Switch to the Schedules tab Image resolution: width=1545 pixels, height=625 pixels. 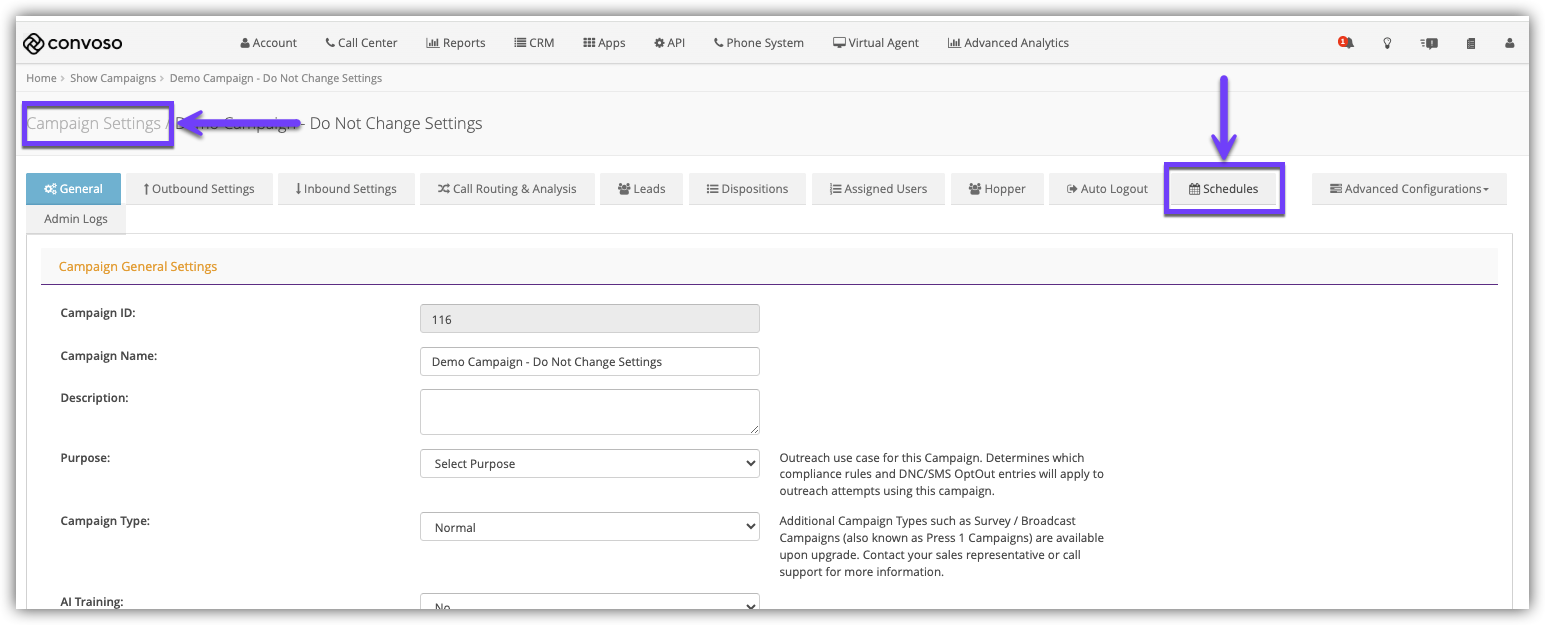click(1223, 189)
